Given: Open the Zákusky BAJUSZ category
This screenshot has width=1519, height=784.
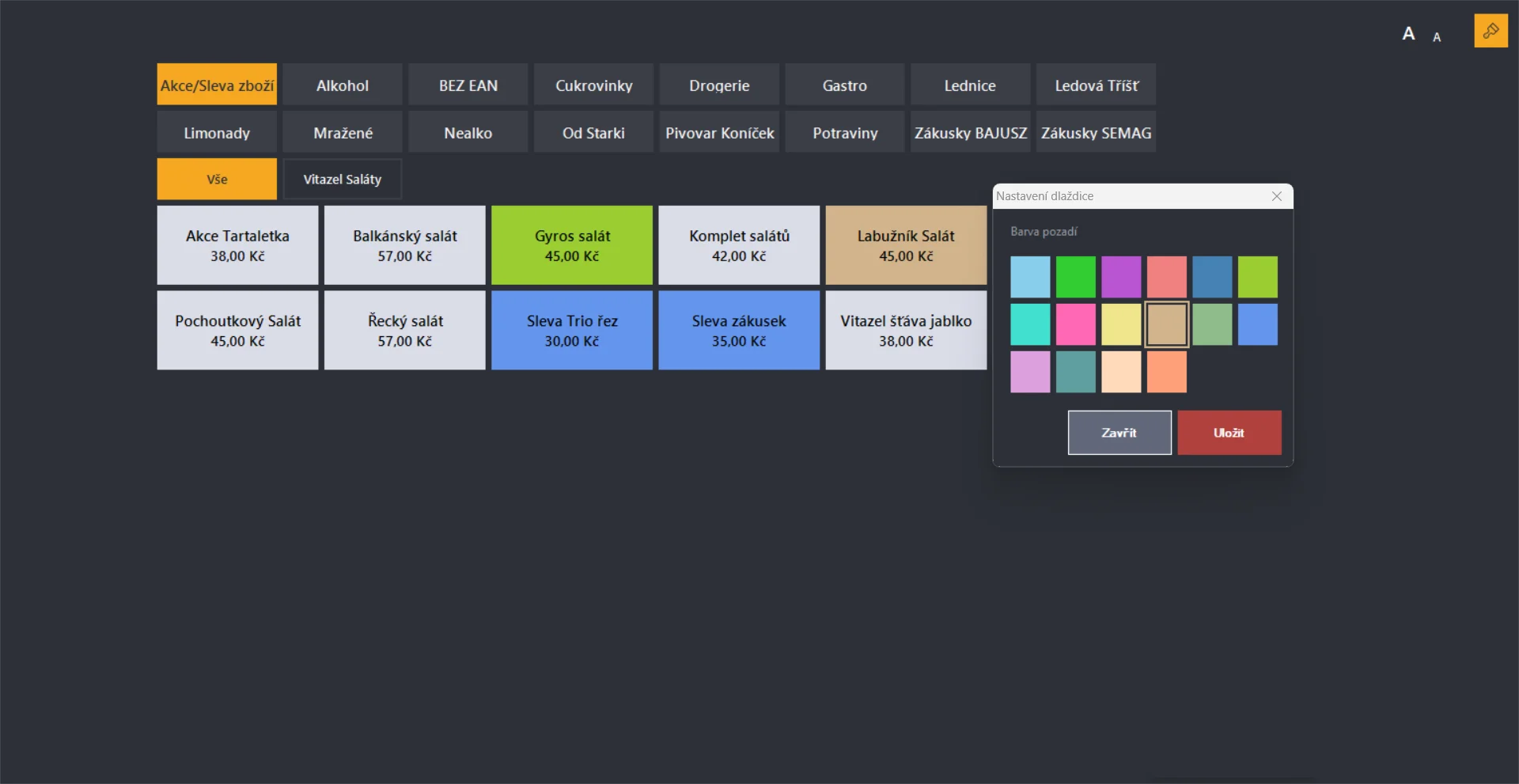Looking at the screenshot, I should [971, 132].
